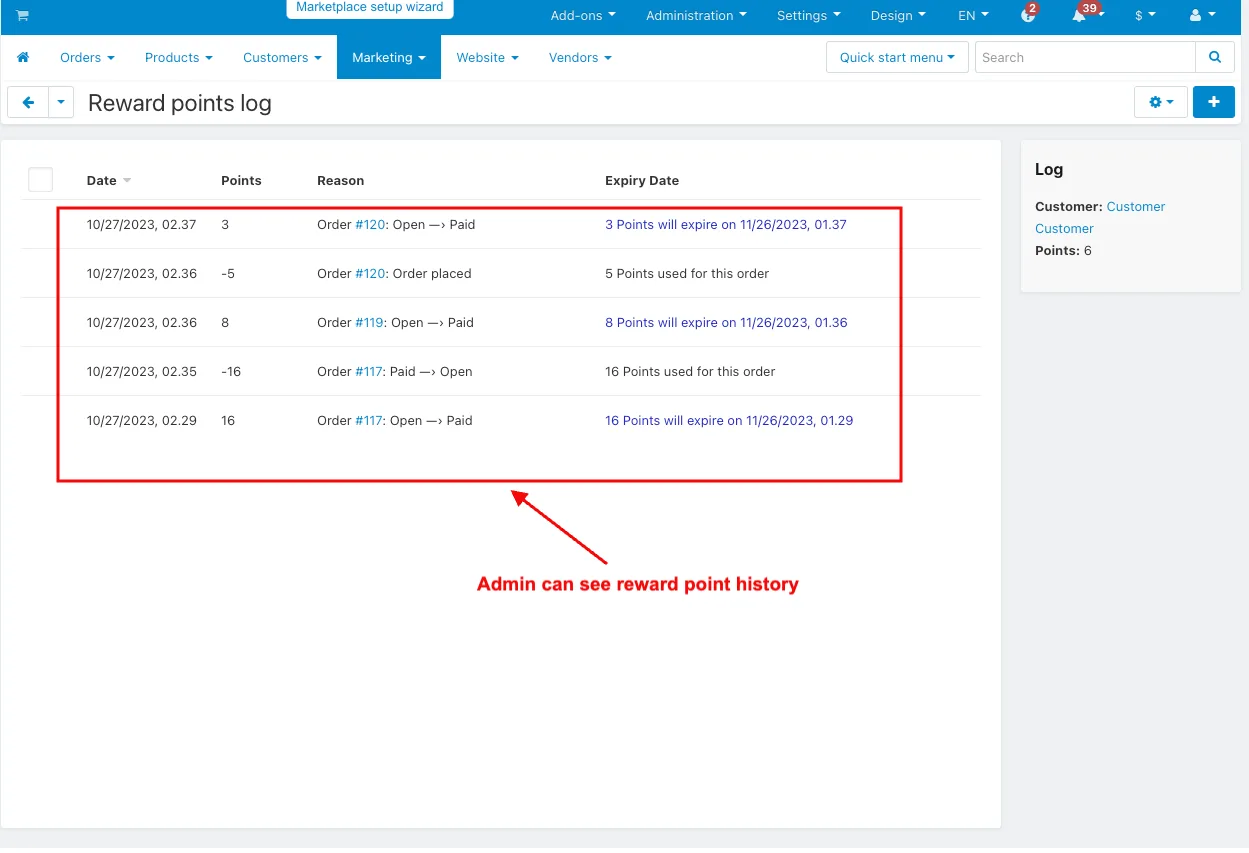Screen dimensions: 1249x853
Task: Expand the Quick start menu dropdown
Action: (x=897, y=58)
